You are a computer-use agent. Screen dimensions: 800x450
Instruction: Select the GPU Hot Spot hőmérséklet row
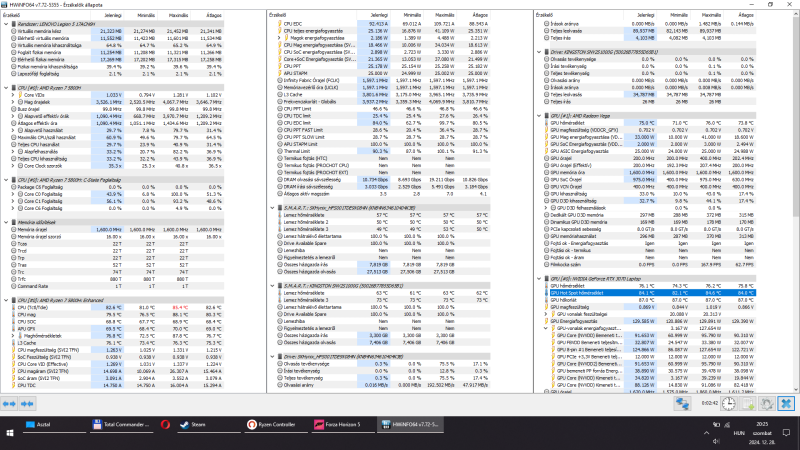pyautogui.click(x=649, y=293)
